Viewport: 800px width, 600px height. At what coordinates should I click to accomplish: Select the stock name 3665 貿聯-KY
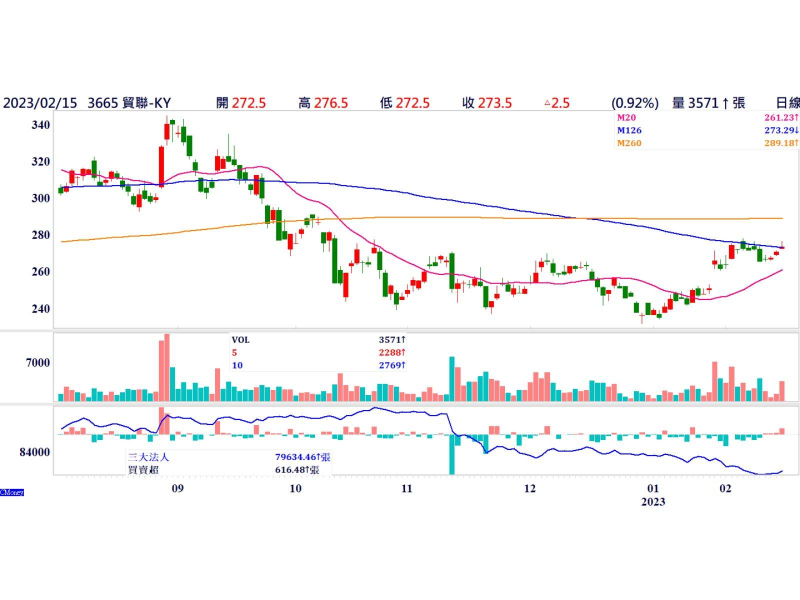[x=129, y=103]
